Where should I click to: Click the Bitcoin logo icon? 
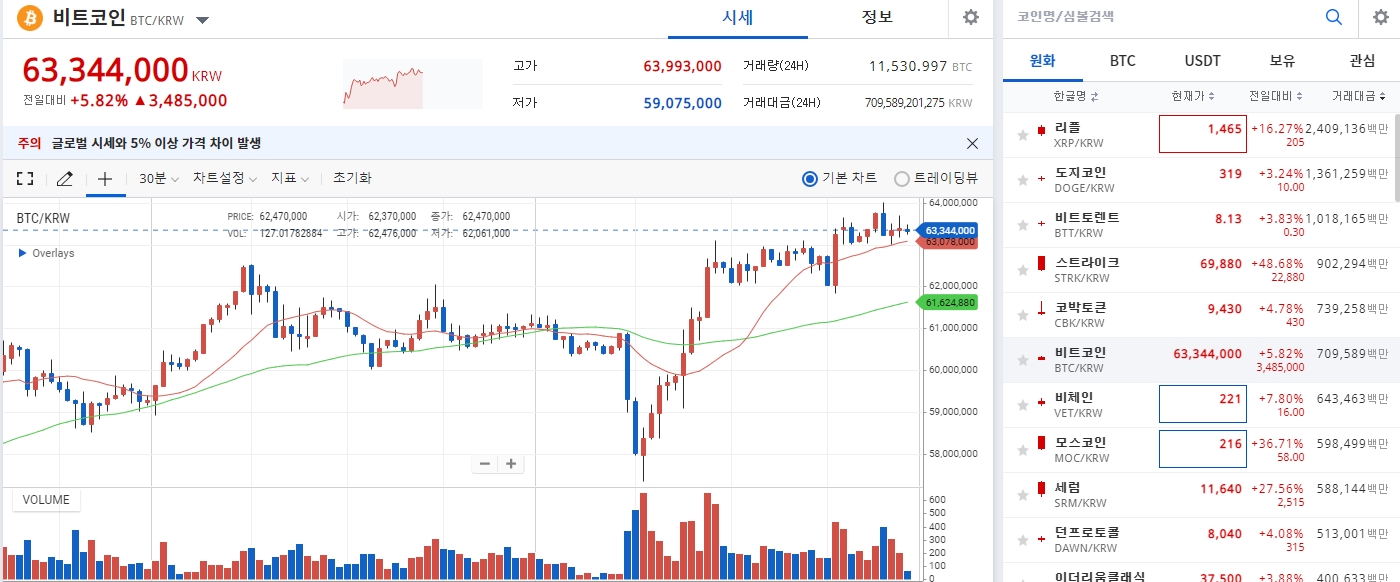coord(30,18)
